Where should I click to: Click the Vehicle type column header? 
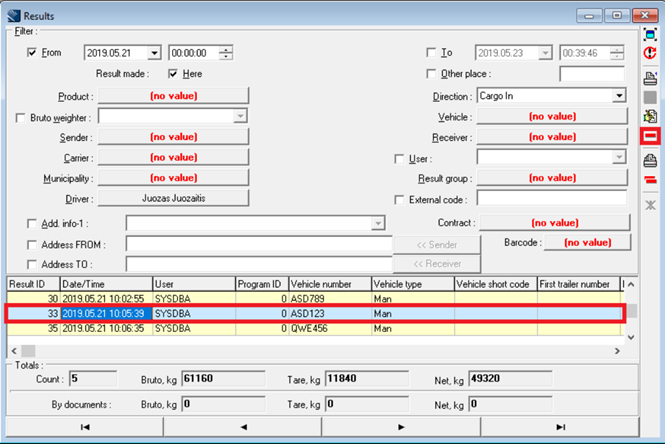pos(413,284)
